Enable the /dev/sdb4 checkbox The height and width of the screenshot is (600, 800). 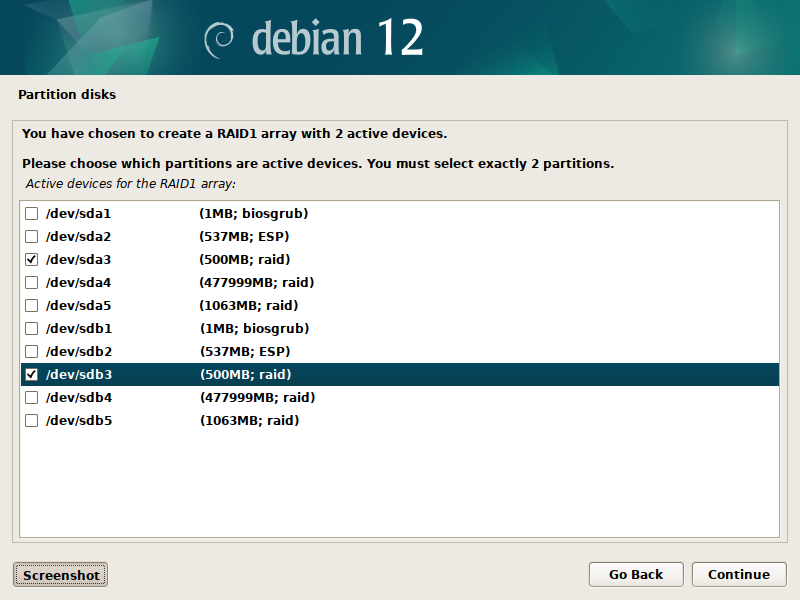[31, 398]
